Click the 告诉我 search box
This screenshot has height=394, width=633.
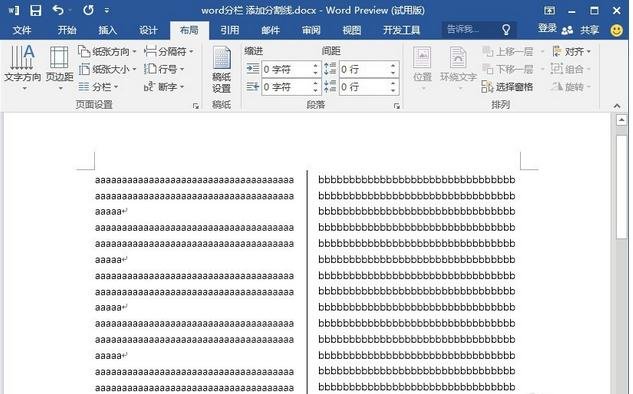(x=478, y=29)
